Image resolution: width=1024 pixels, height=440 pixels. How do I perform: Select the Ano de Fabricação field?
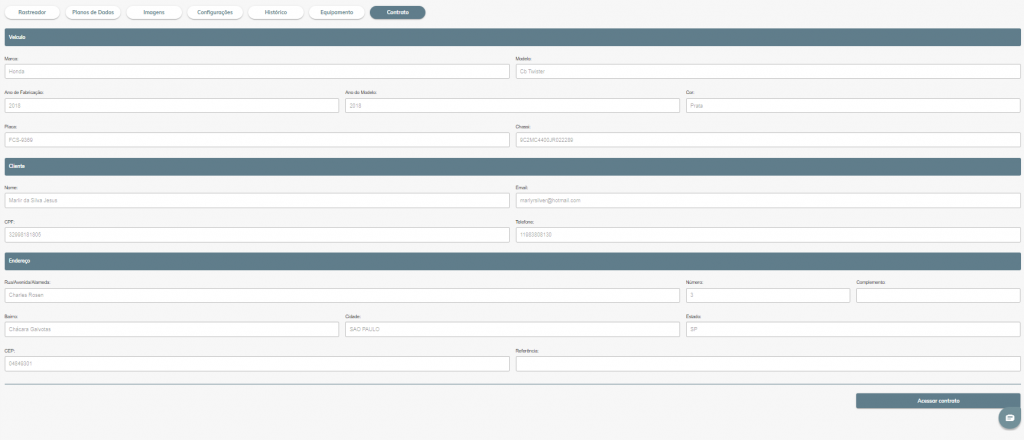172,106
